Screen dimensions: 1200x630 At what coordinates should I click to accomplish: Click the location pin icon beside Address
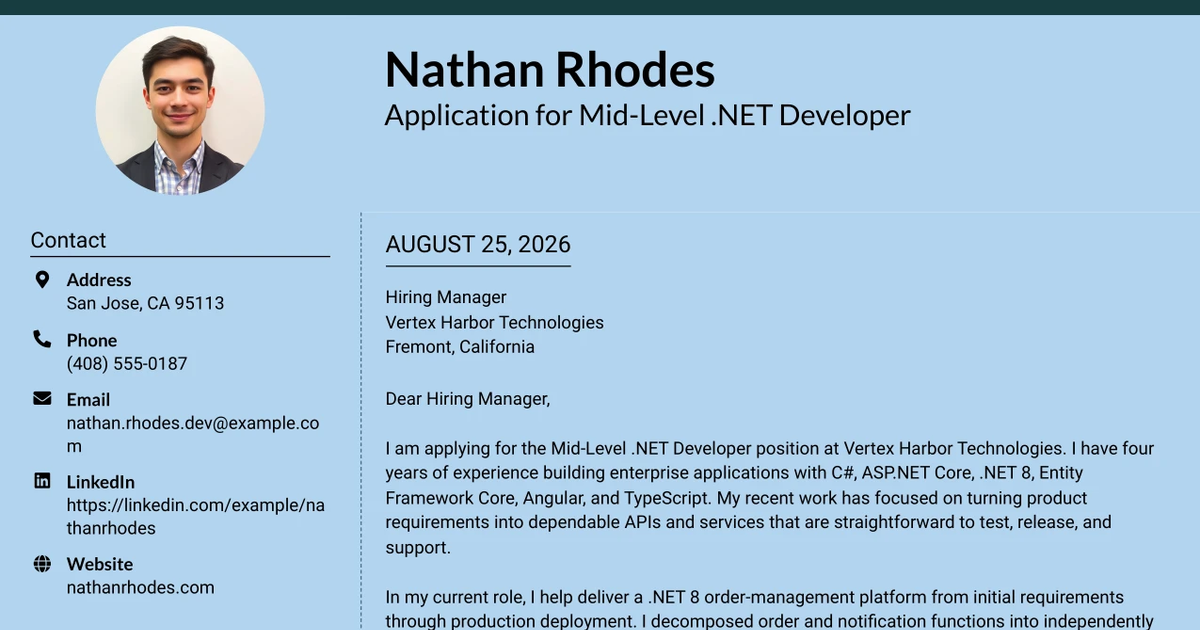point(42,279)
